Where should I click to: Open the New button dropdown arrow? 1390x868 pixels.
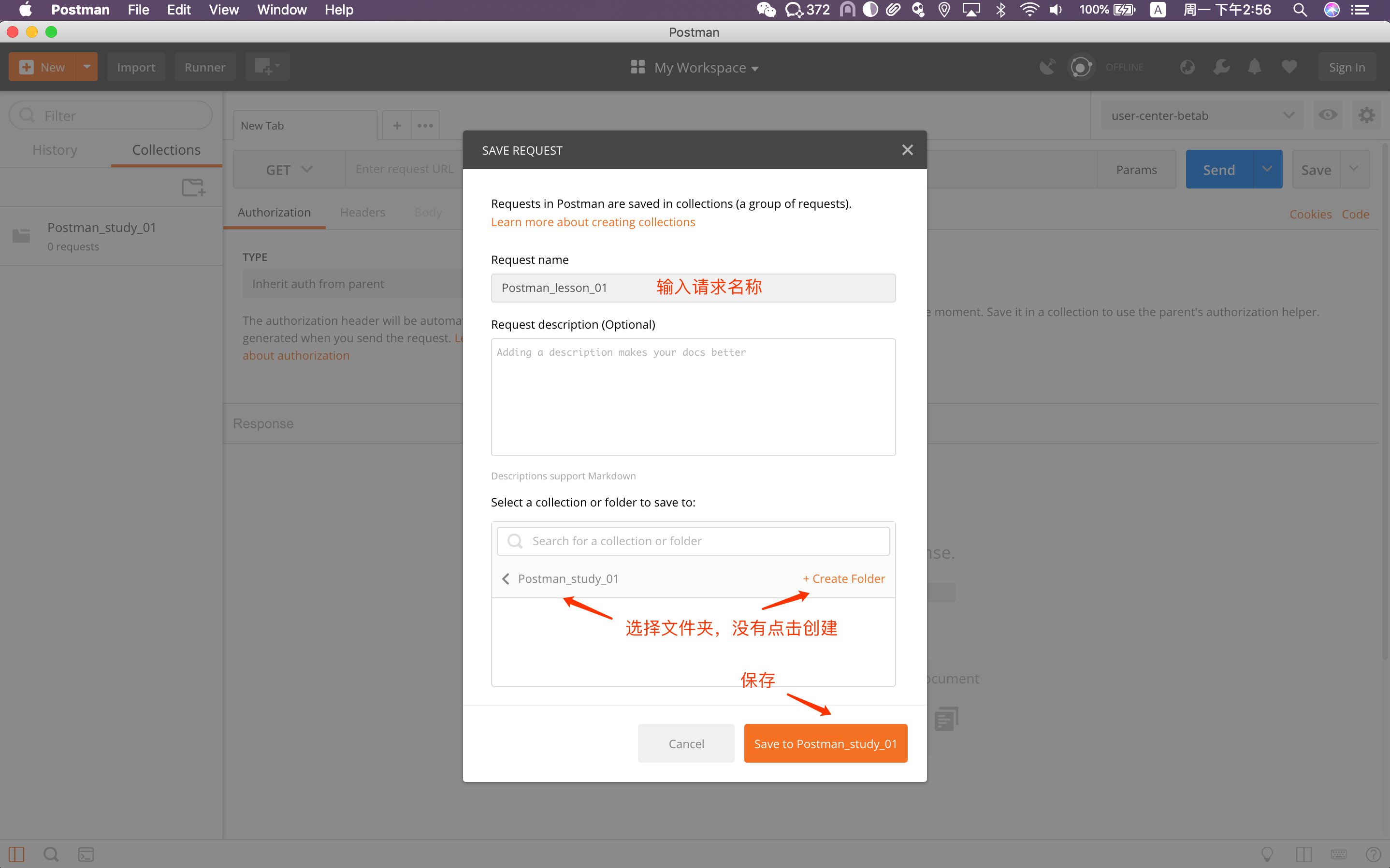pos(87,67)
